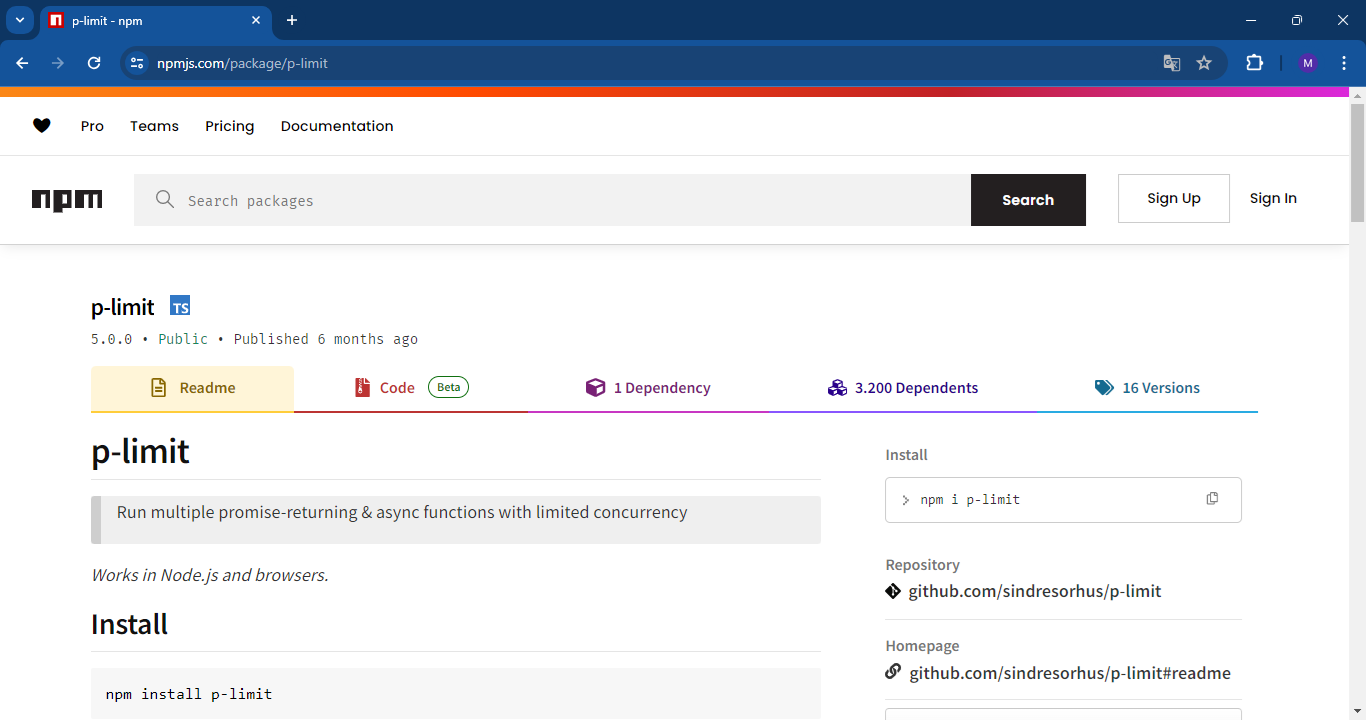The height and width of the screenshot is (720, 1366).
Task: Click the scrollbar's down arrow
Action: (x=1358, y=712)
